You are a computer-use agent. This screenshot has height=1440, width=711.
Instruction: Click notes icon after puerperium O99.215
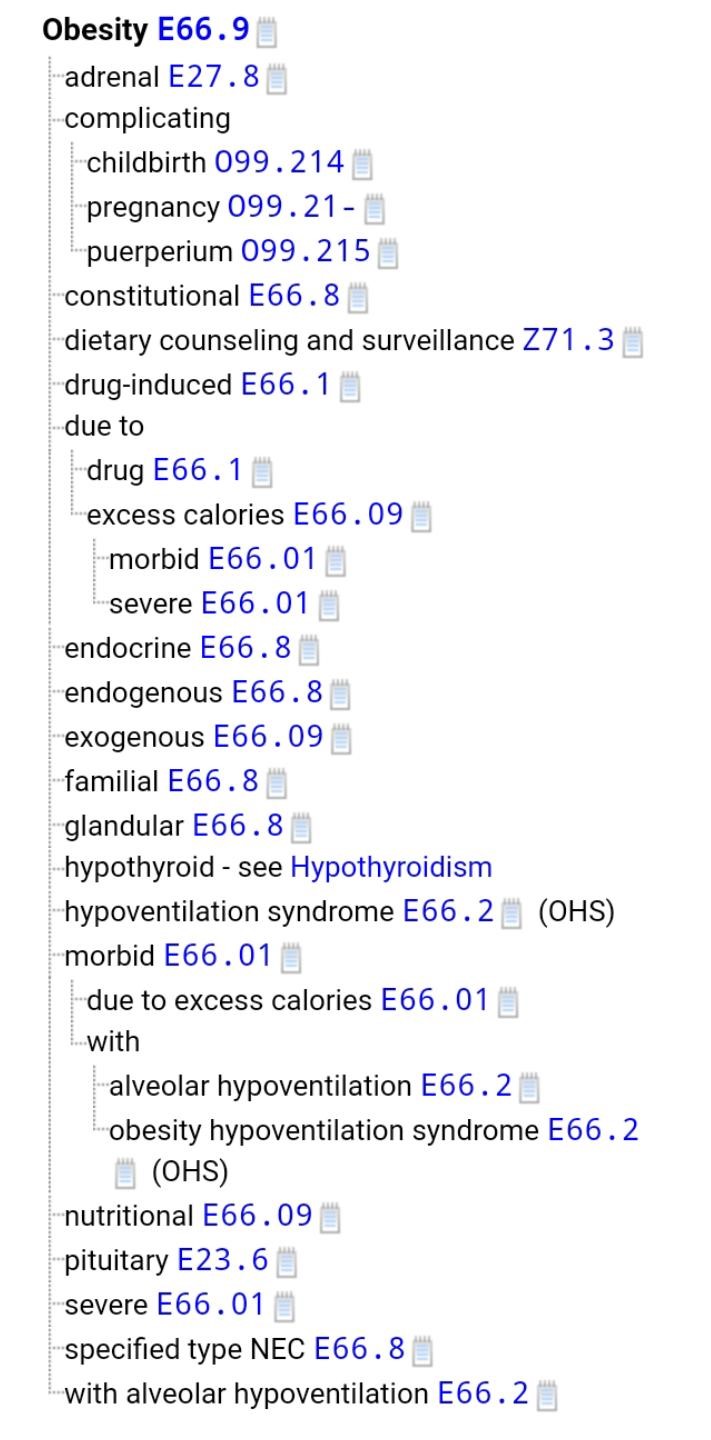pos(388,253)
